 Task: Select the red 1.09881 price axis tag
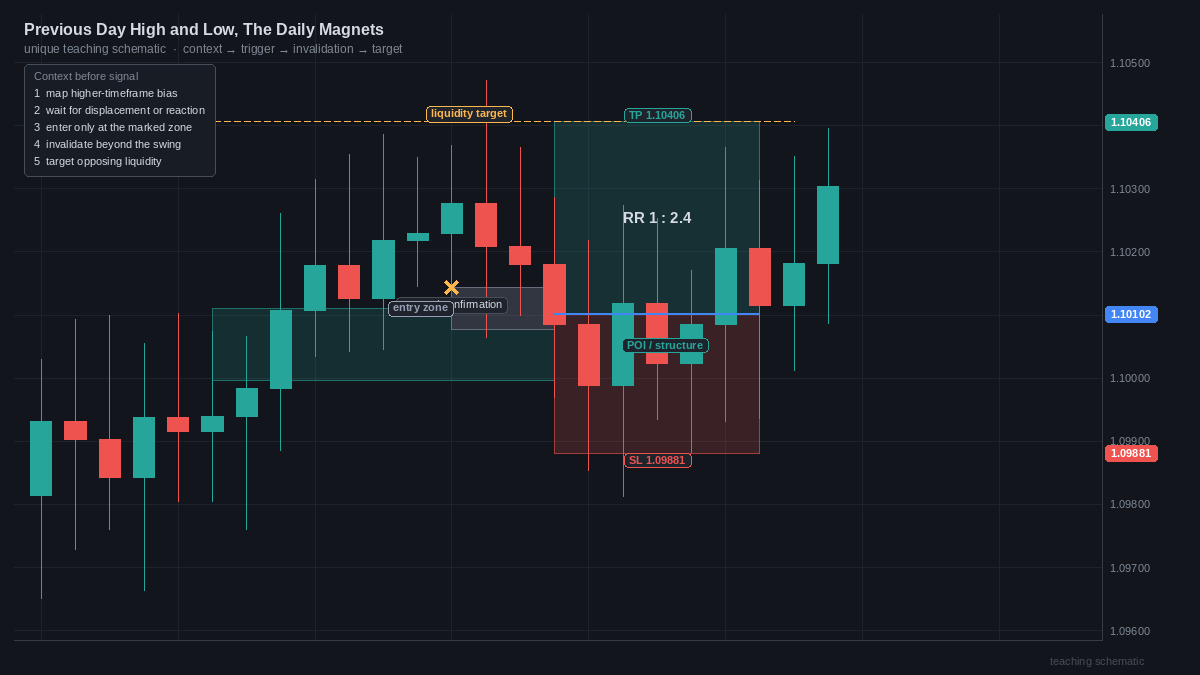tap(1131, 453)
